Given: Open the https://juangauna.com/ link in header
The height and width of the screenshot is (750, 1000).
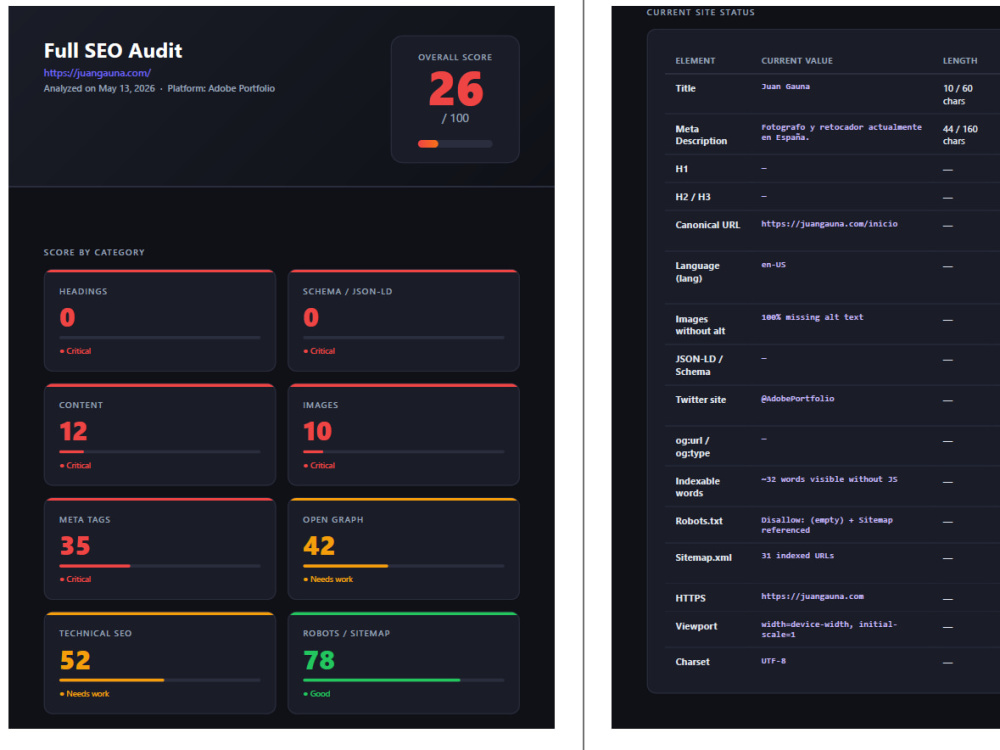Looking at the screenshot, I should coord(97,73).
